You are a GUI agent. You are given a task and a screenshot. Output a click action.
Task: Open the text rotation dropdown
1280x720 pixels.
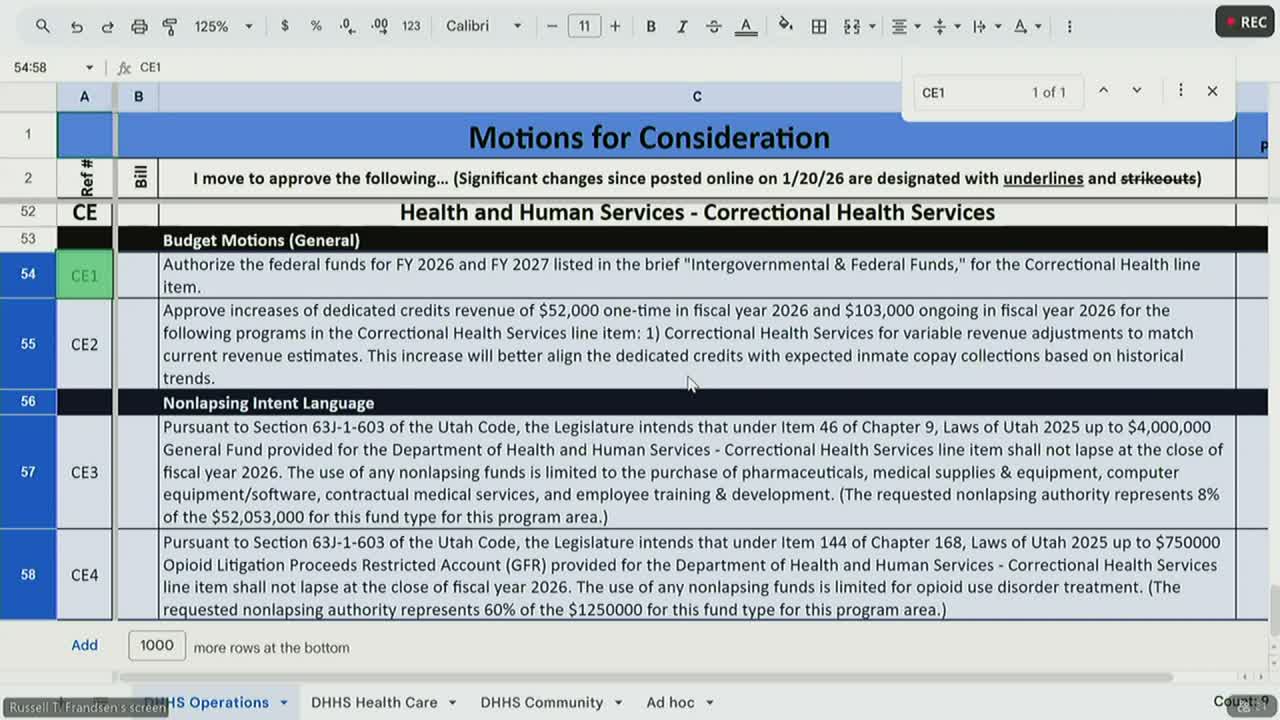click(1026, 26)
